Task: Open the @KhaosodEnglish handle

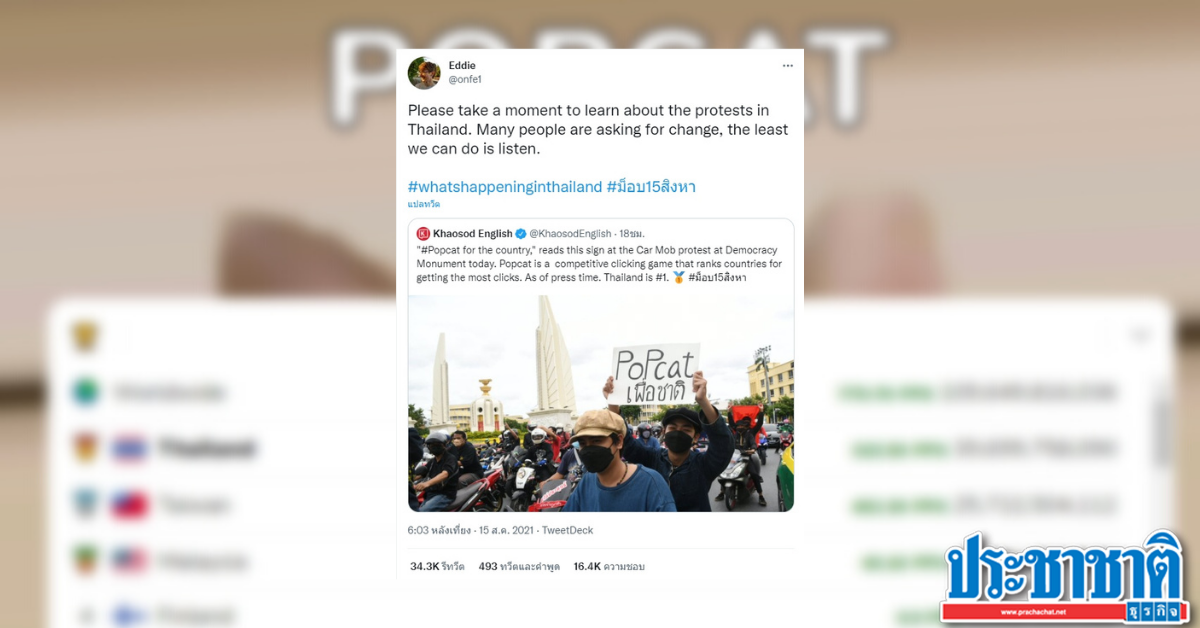Action: tap(570, 233)
